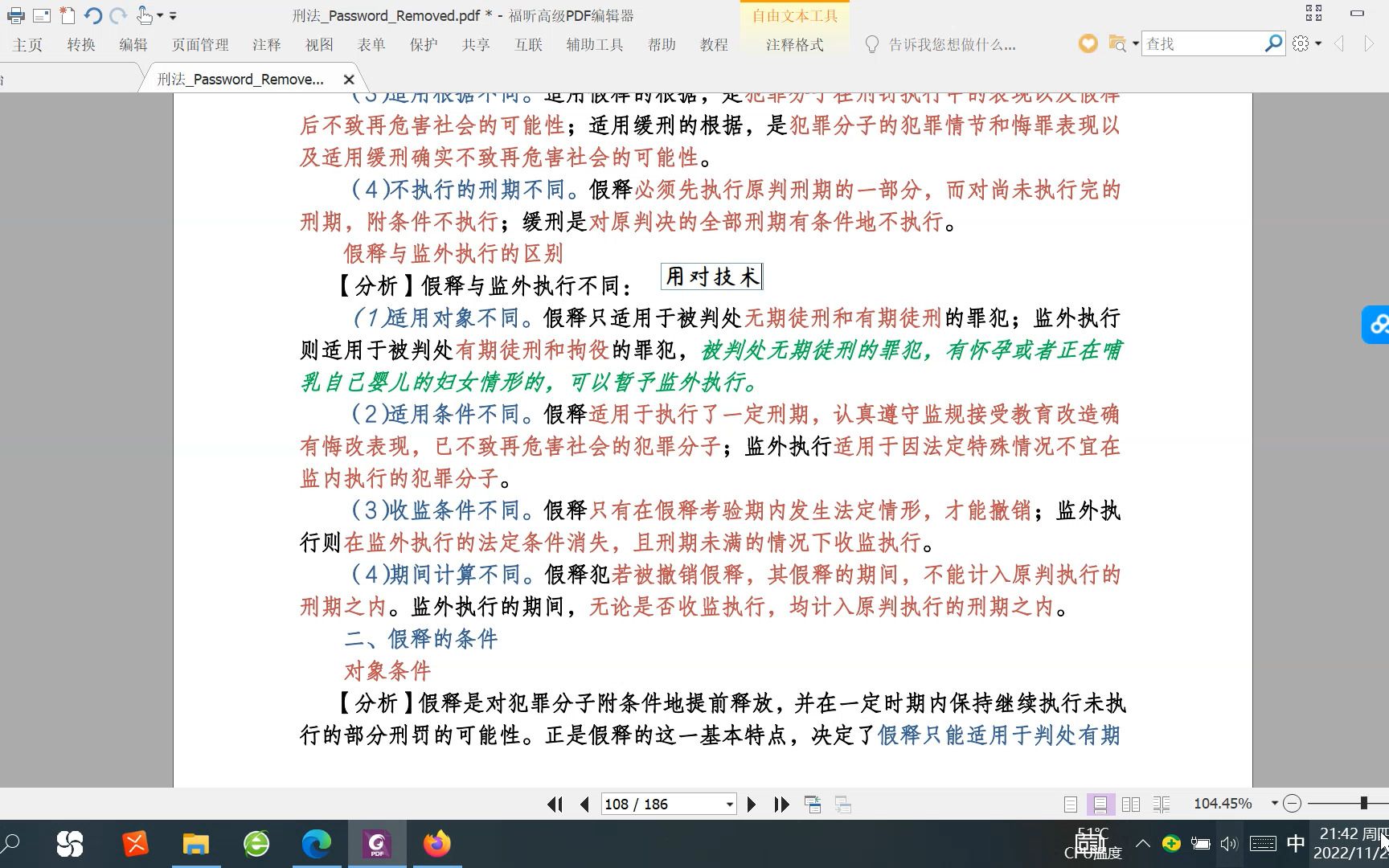Open the 教程 ribbon tab
1389x868 pixels.
pos(714,45)
